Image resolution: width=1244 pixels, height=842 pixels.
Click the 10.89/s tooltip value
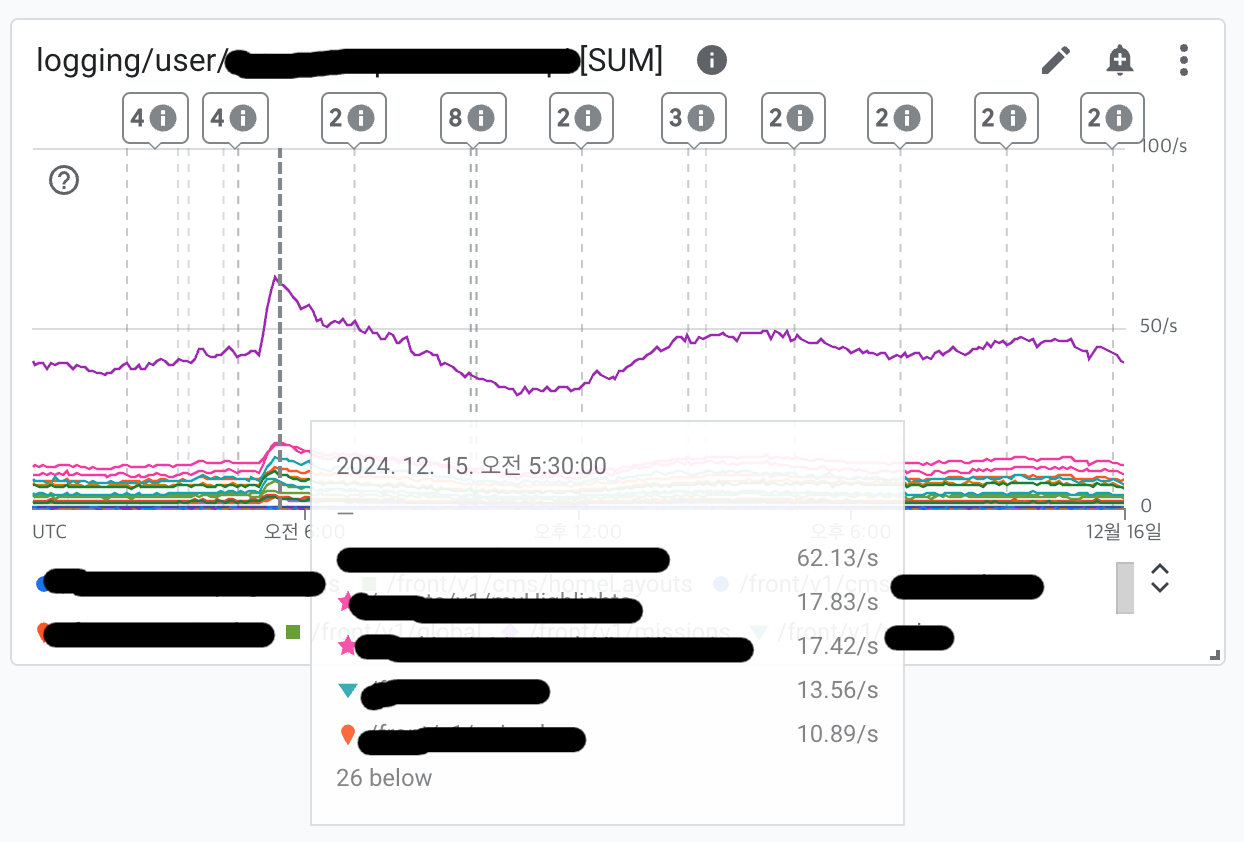pos(837,734)
